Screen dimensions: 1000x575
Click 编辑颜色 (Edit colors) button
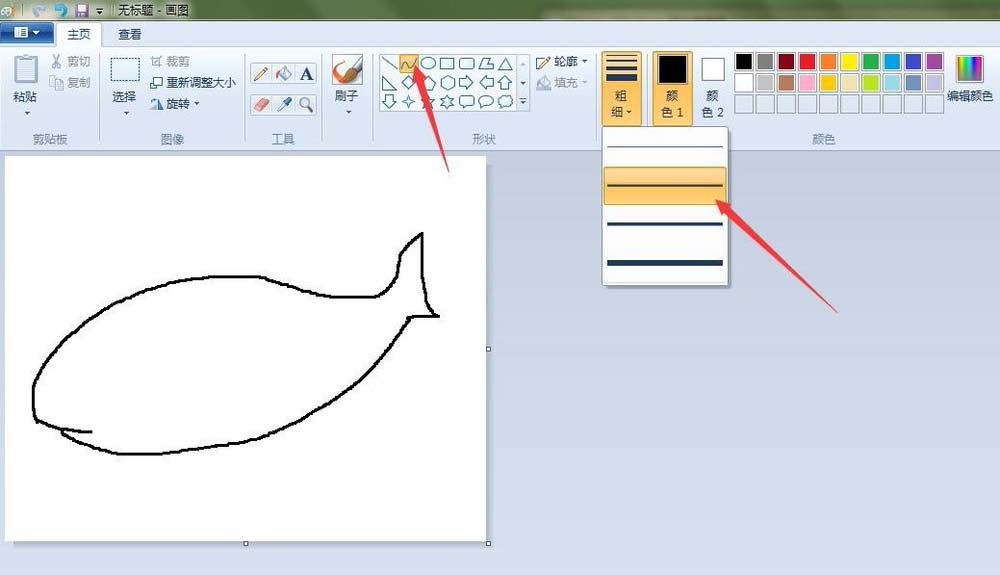[969, 79]
